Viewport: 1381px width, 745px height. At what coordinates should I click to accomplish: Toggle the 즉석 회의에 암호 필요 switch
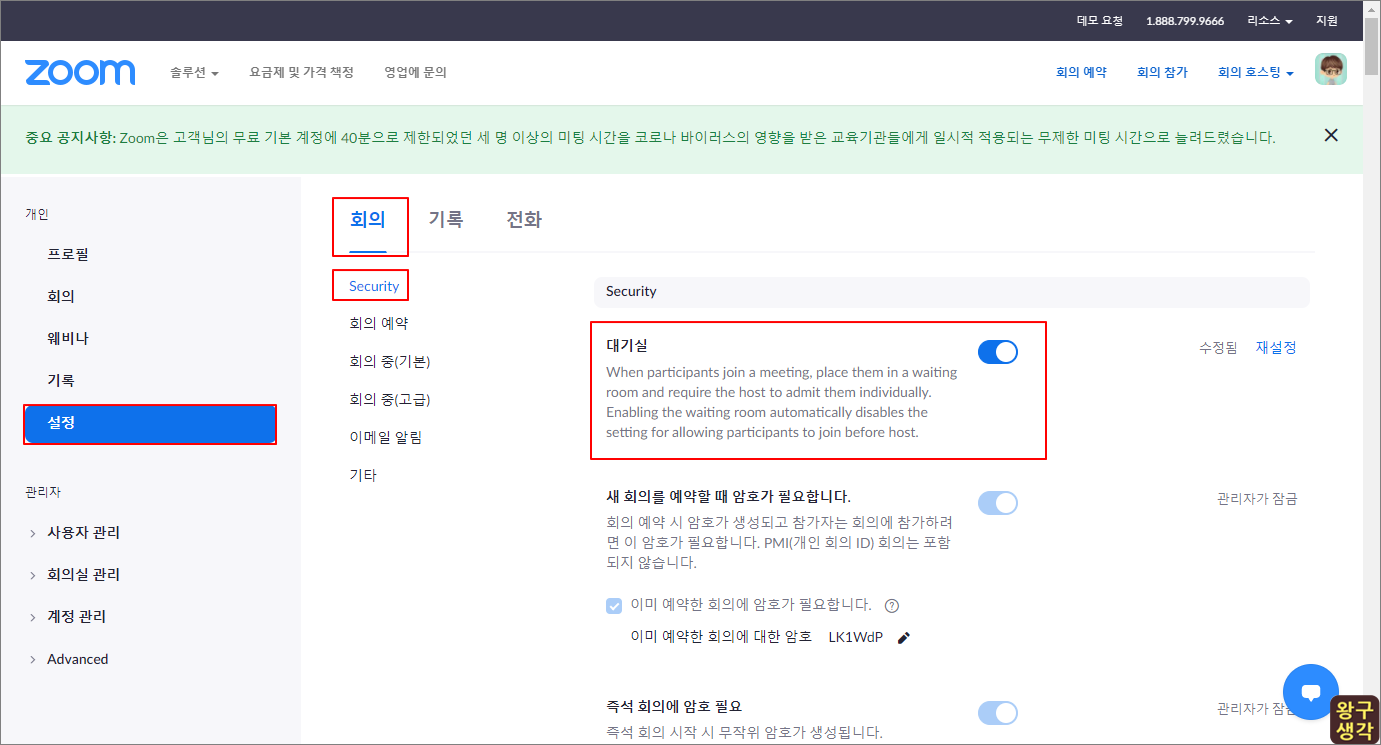point(997,712)
